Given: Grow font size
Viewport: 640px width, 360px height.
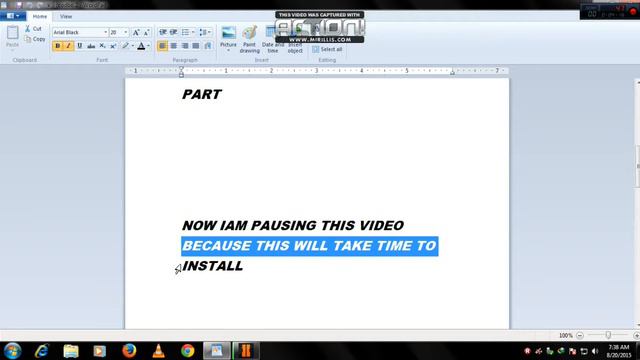Looking at the screenshot, I should (136, 32).
